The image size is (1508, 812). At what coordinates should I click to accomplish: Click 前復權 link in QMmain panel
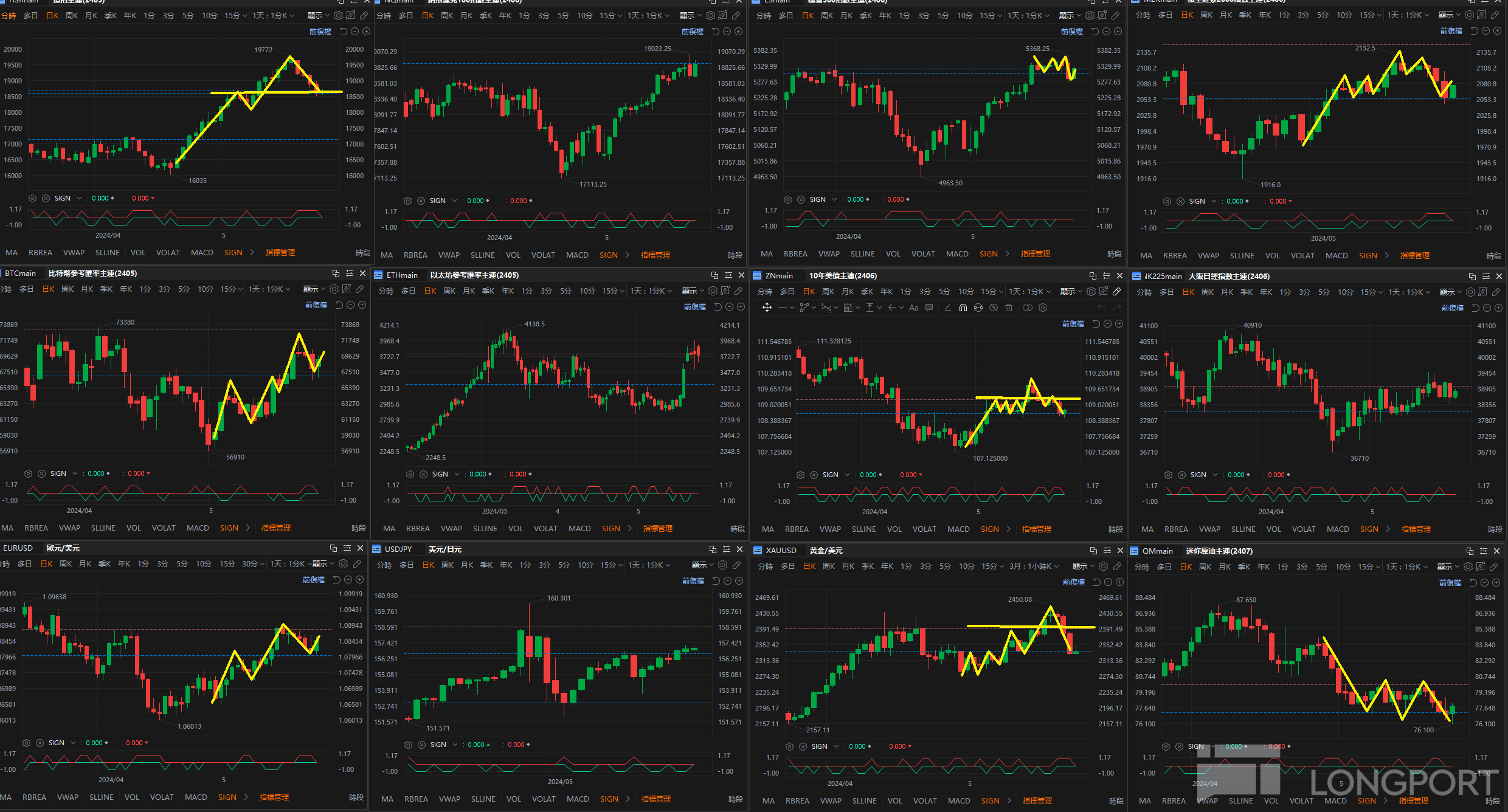pos(1450,582)
